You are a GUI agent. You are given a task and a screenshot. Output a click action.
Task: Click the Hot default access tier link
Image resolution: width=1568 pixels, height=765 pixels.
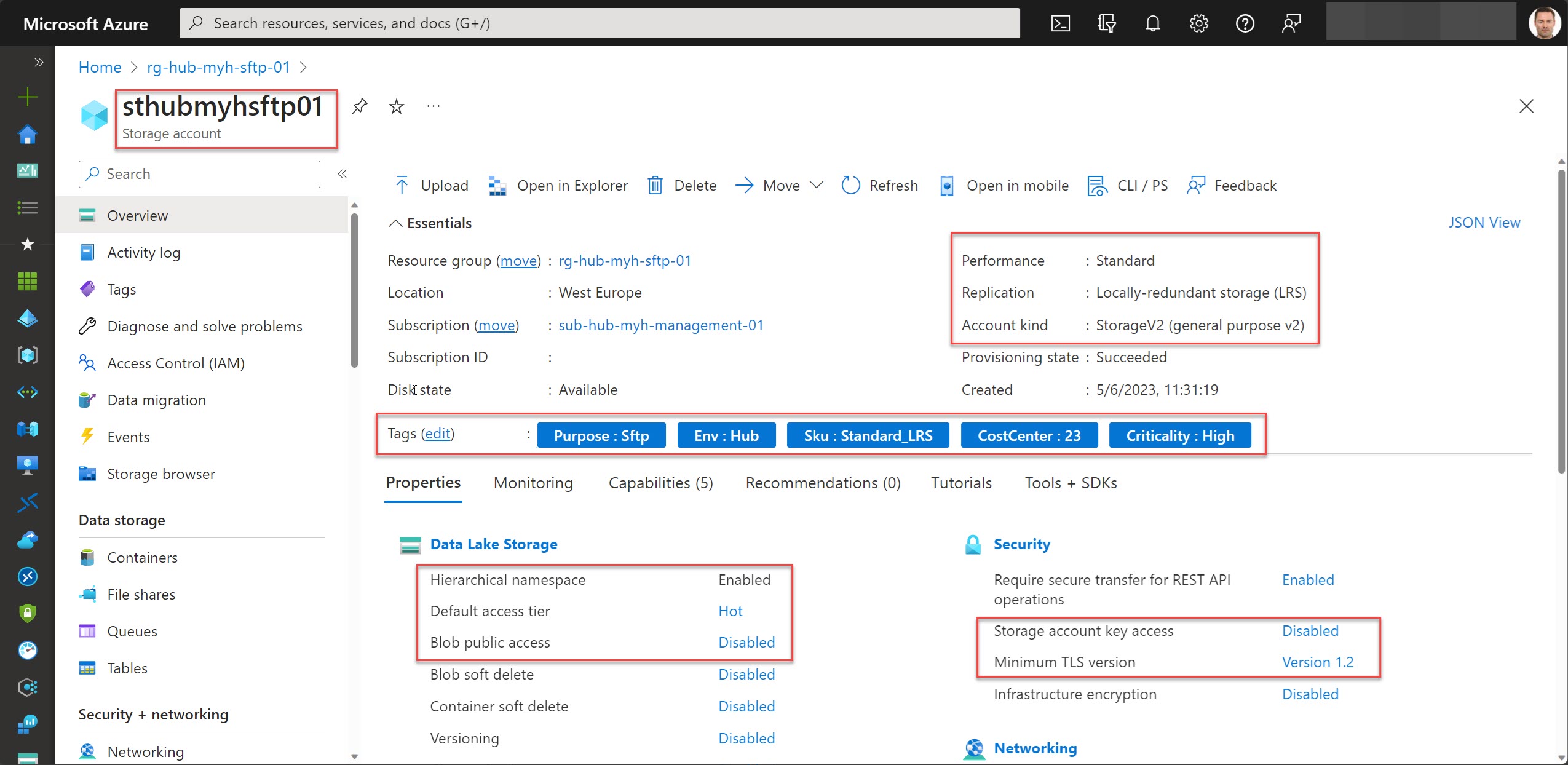(730, 611)
